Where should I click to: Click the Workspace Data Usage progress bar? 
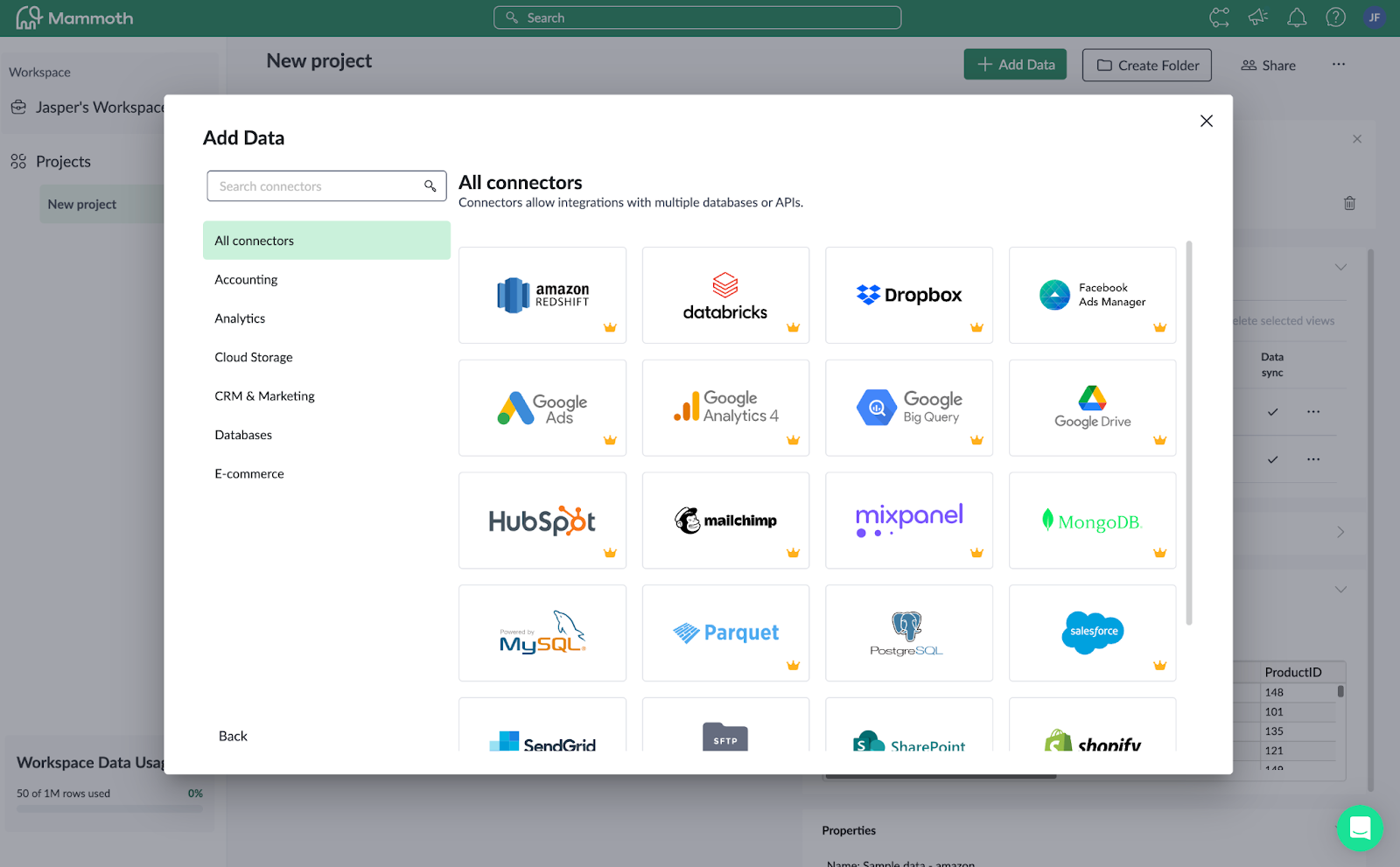coord(109,809)
